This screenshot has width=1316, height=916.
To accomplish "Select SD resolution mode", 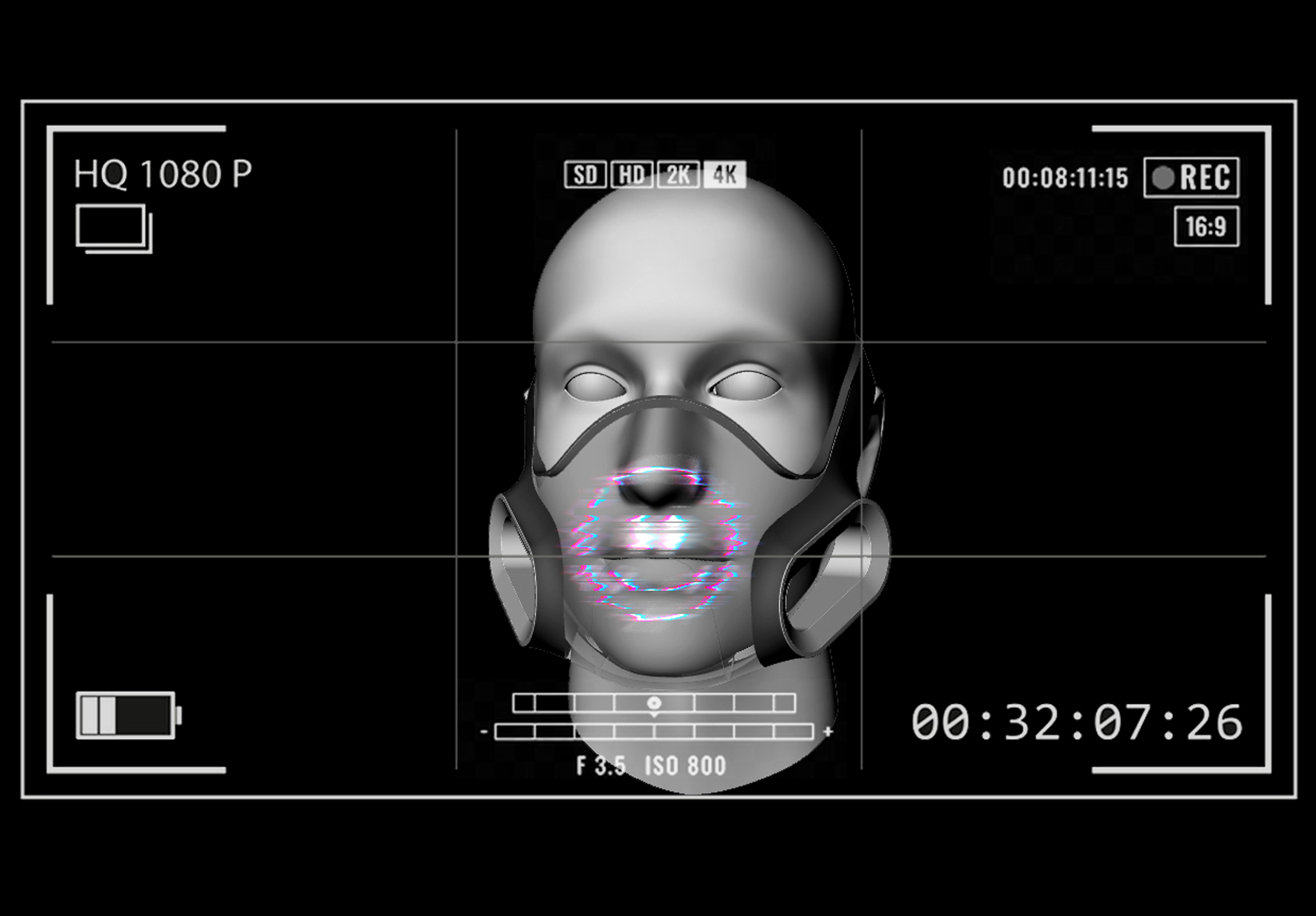I will click(585, 174).
